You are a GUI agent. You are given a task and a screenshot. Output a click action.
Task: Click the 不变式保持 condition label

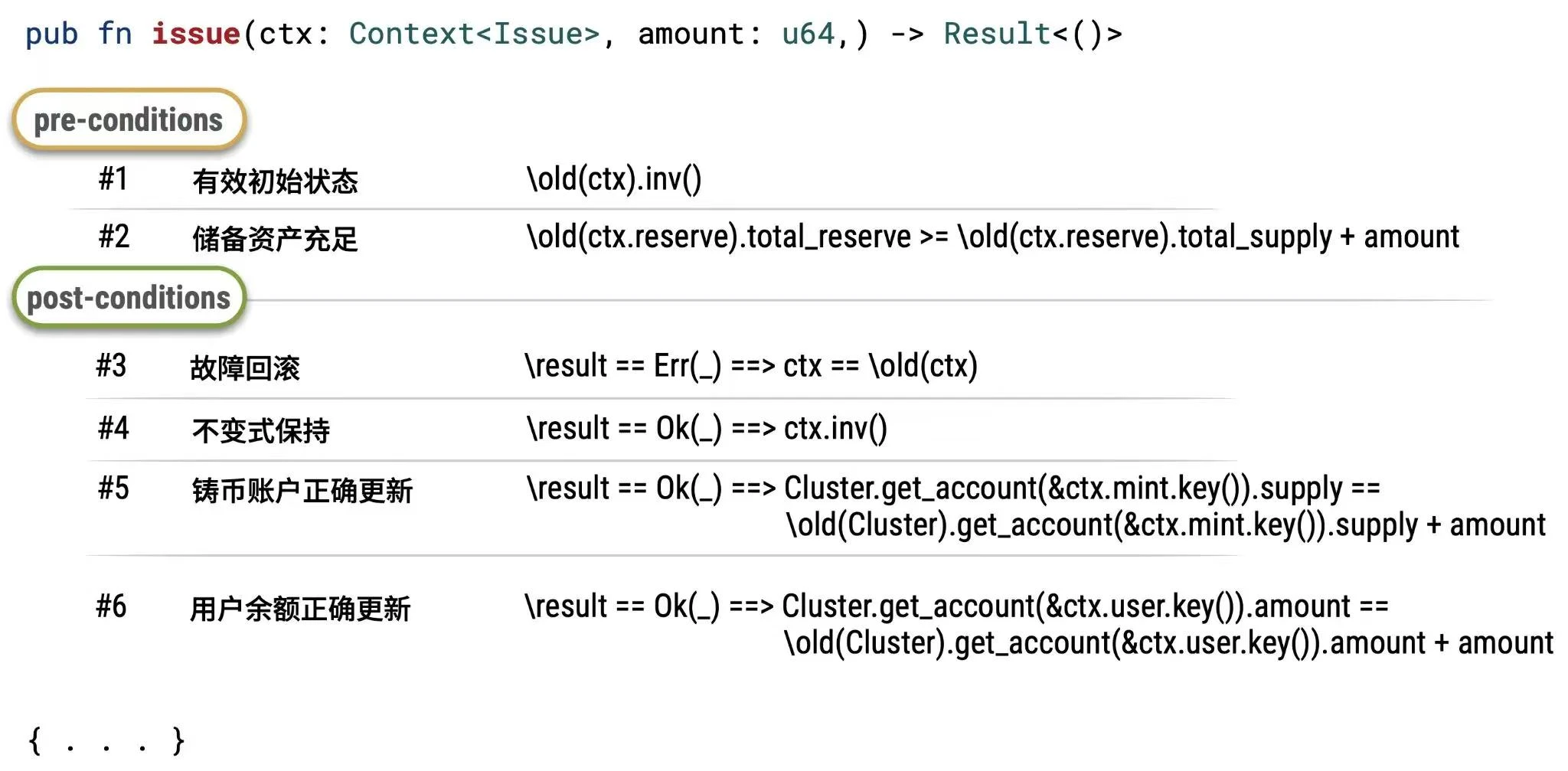(261, 431)
